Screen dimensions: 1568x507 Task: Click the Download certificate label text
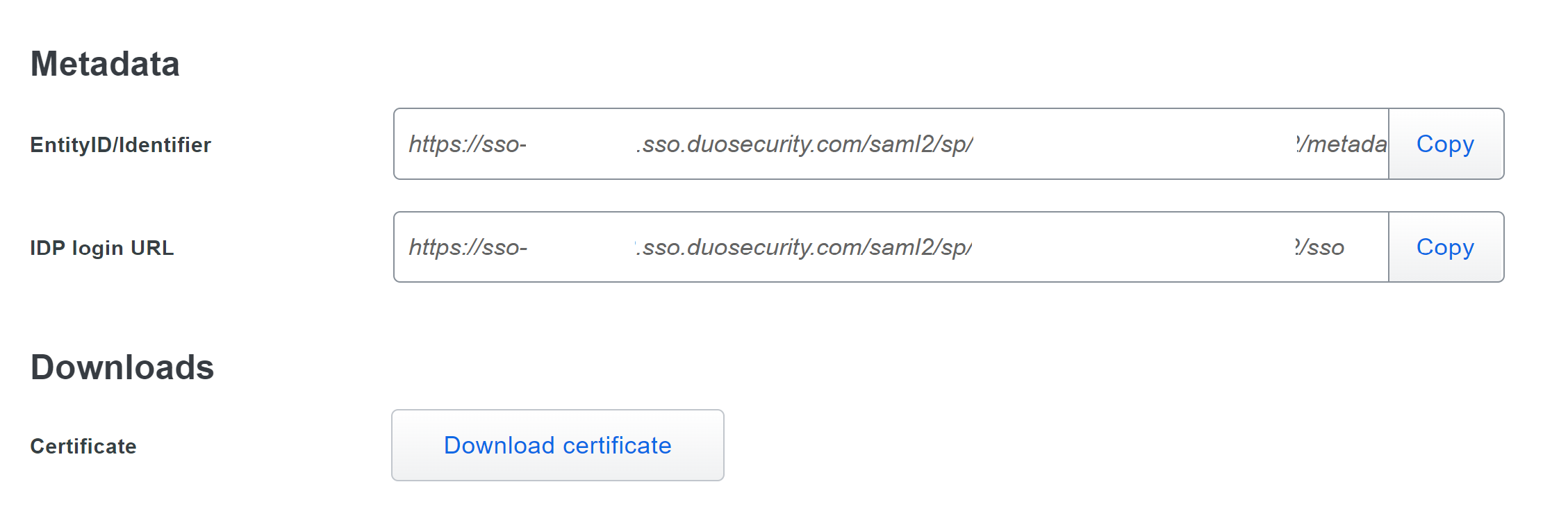557,444
